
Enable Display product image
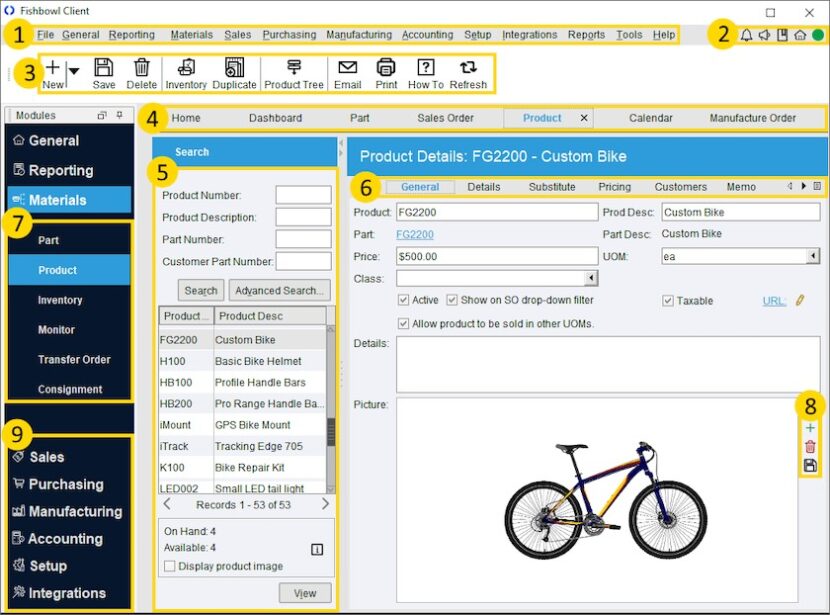point(169,566)
